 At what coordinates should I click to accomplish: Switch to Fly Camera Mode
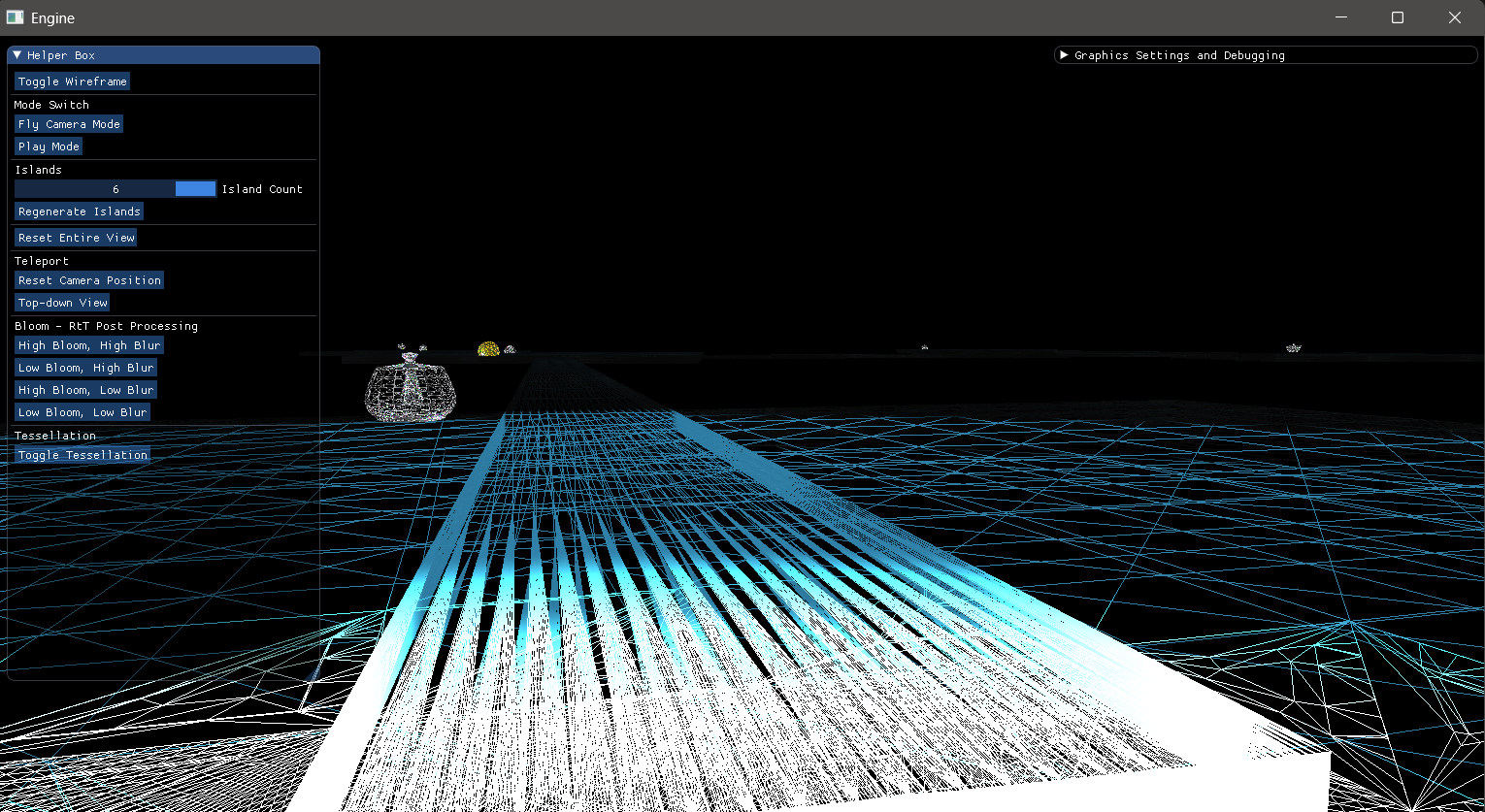(x=69, y=124)
